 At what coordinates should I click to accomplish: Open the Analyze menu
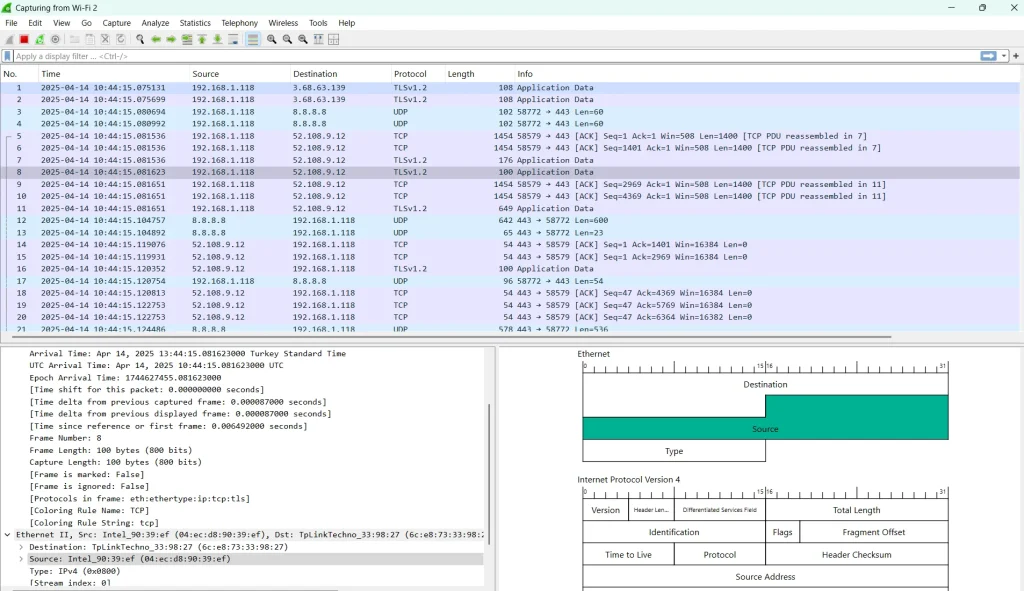pos(155,23)
